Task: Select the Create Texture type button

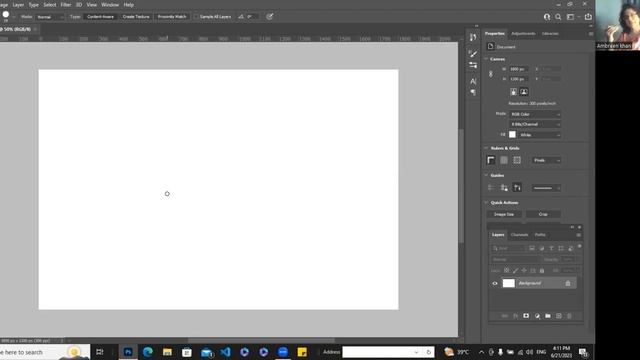Action: click(x=136, y=17)
